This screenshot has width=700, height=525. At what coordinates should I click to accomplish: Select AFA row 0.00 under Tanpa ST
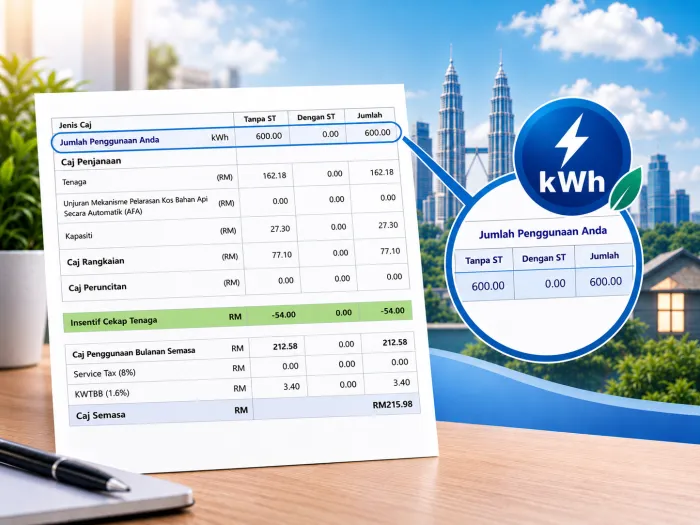click(280, 201)
